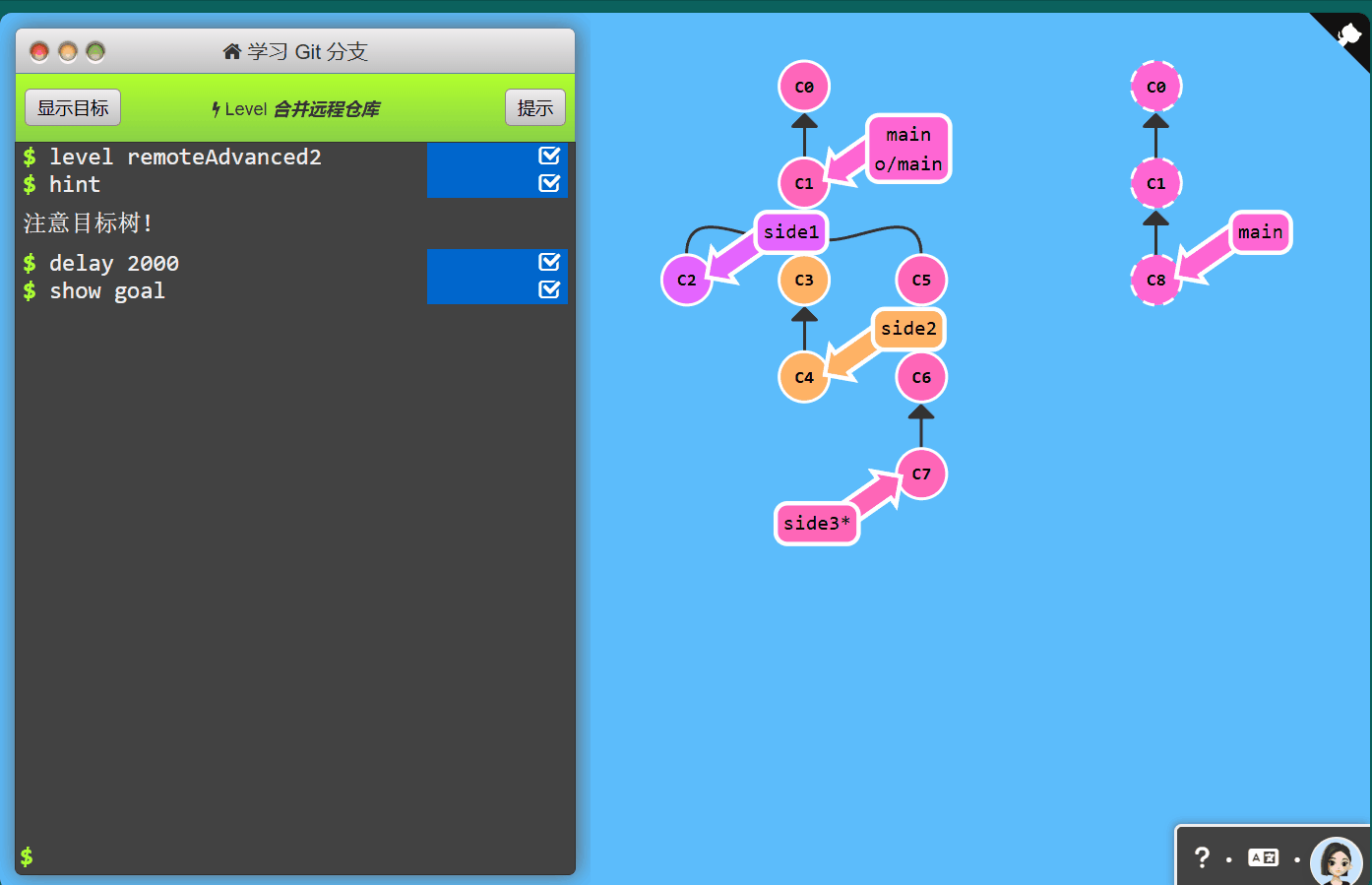Select the side3* branch label
The height and width of the screenshot is (885, 1372).
pyautogui.click(x=816, y=523)
